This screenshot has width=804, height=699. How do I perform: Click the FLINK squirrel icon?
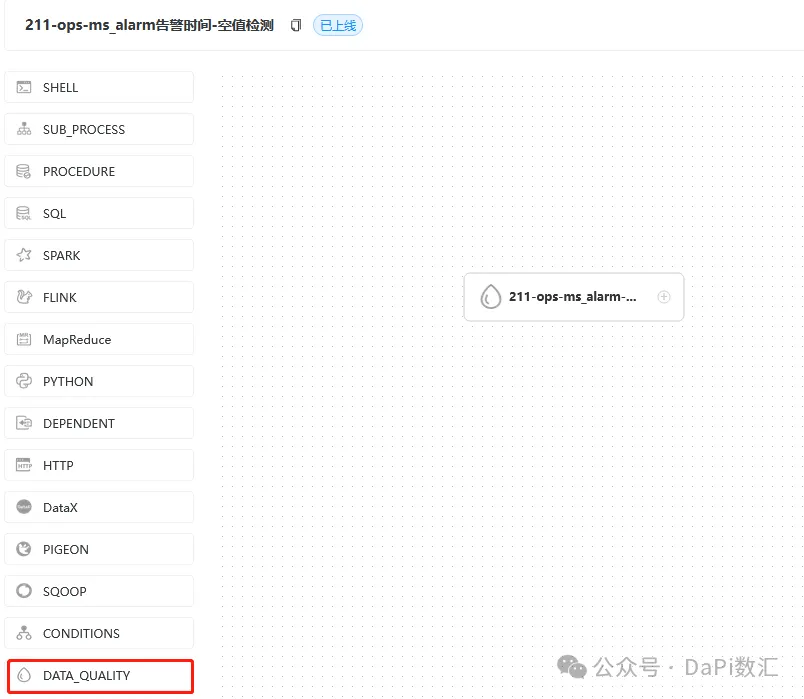[24, 297]
